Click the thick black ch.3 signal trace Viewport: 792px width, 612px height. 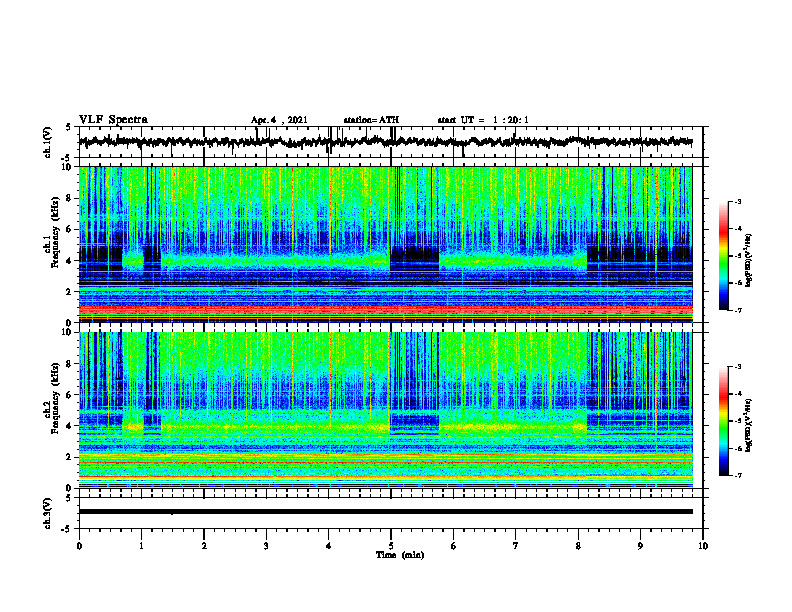[x=385, y=512]
